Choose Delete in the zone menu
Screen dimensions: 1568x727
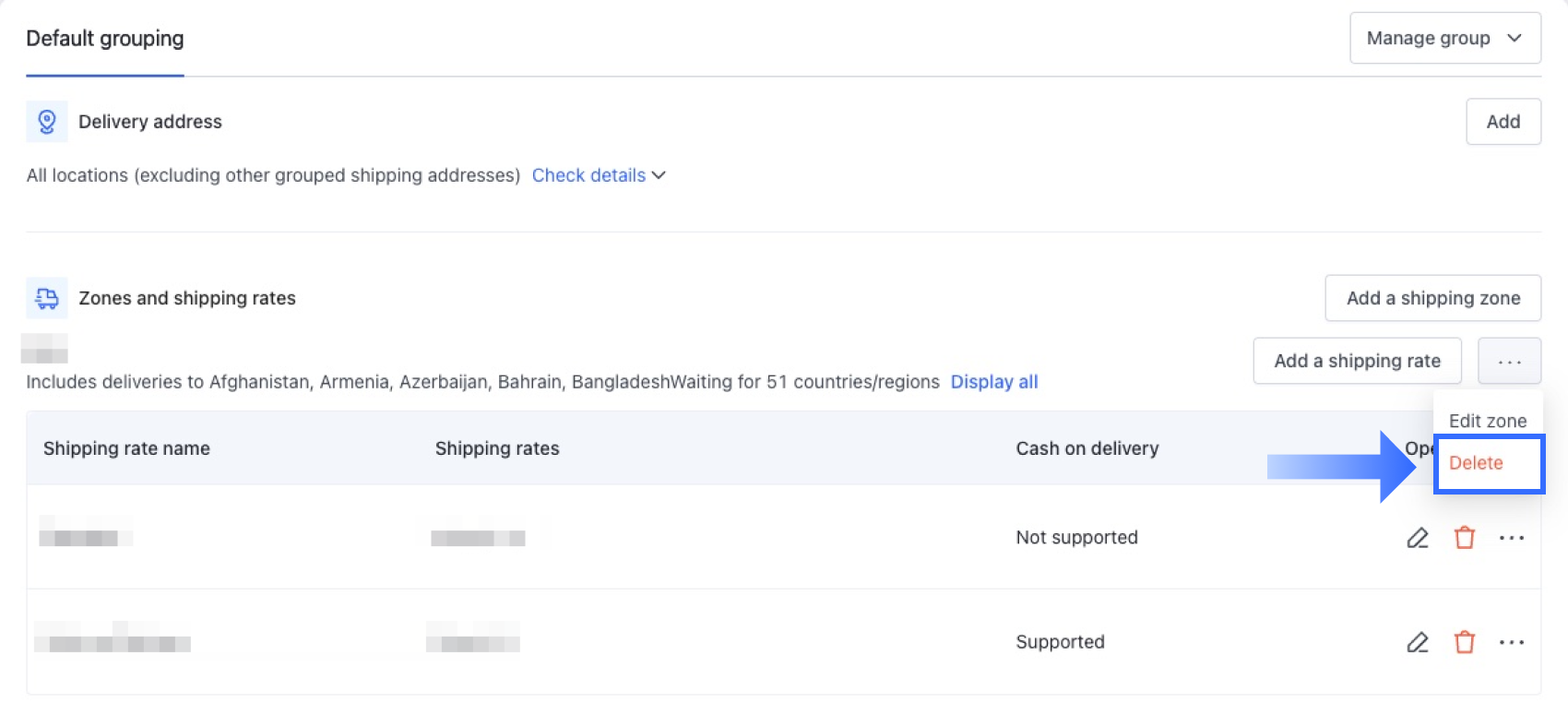tap(1476, 463)
